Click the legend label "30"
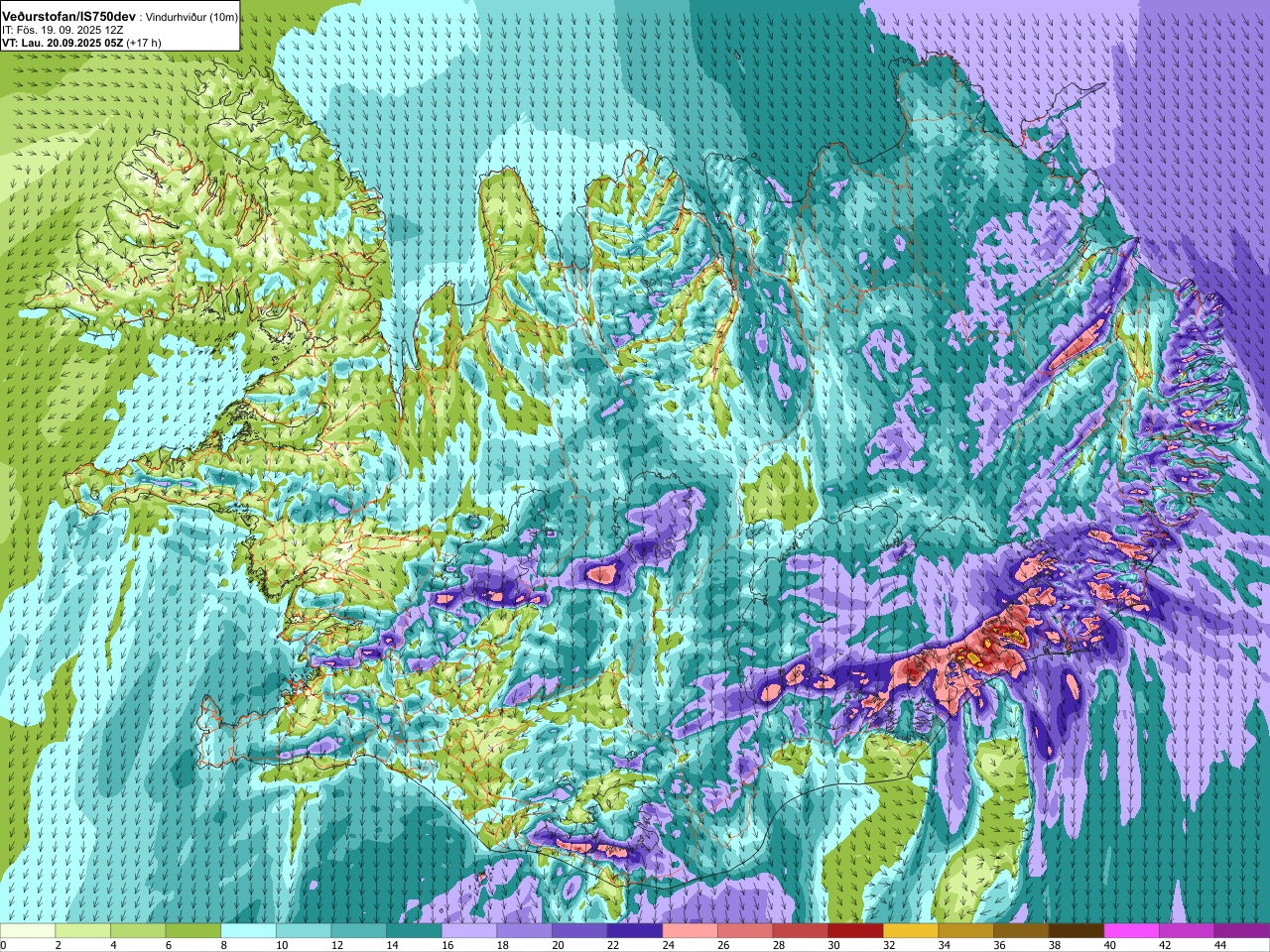 click(x=833, y=946)
